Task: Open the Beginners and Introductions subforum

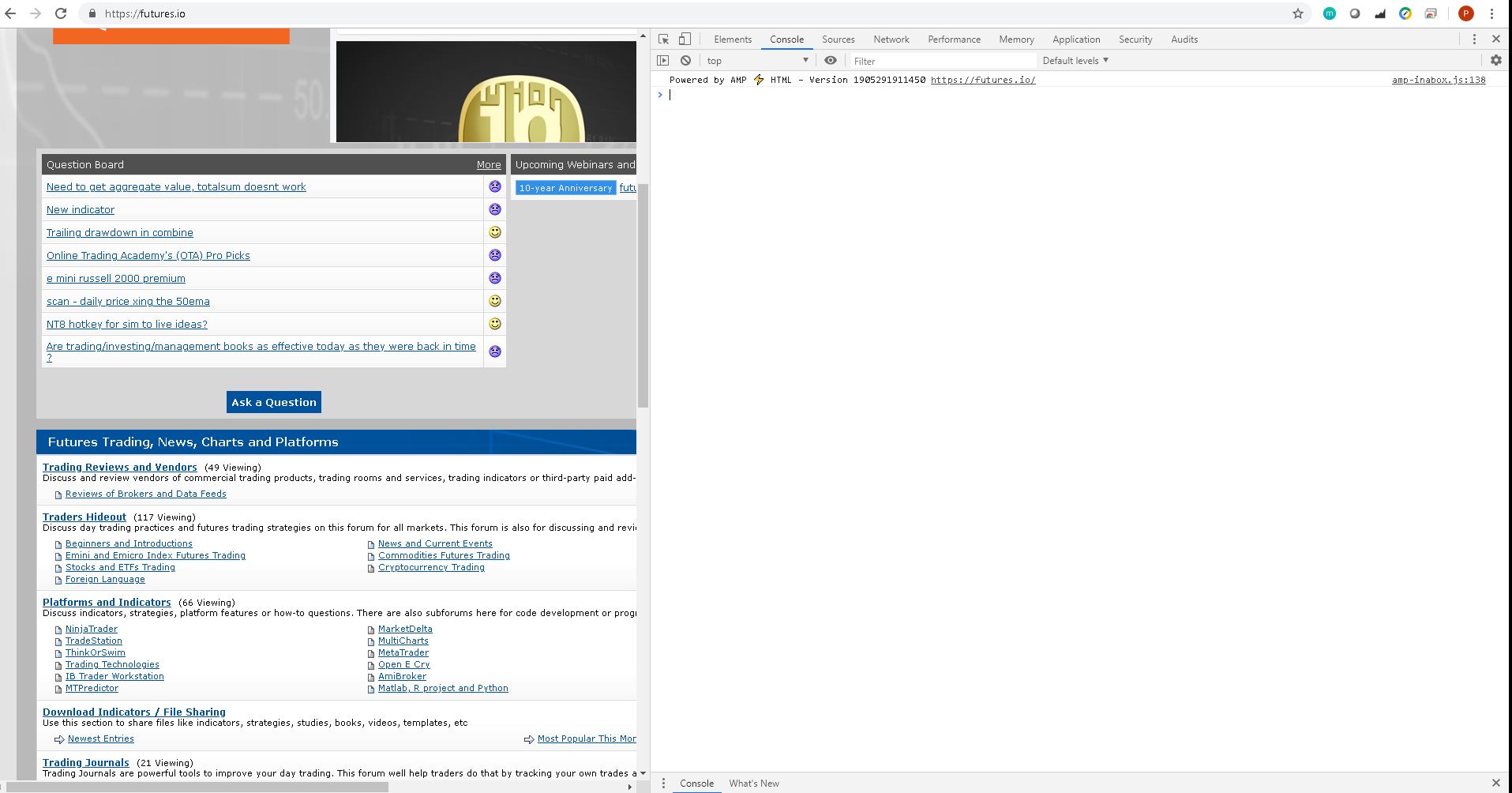Action: click(129, 543)
